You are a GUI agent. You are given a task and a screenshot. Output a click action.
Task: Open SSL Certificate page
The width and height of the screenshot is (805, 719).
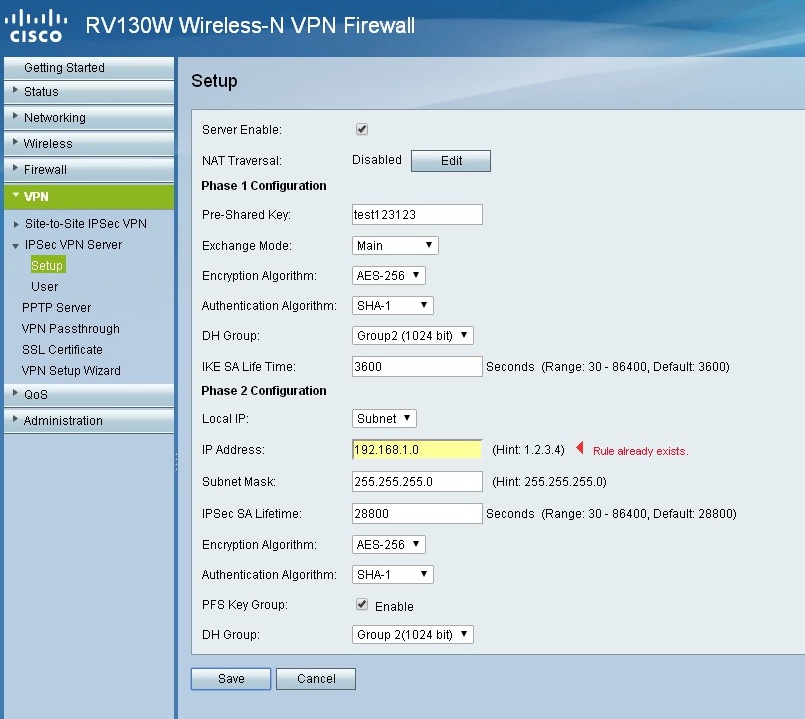click(62, 350)
